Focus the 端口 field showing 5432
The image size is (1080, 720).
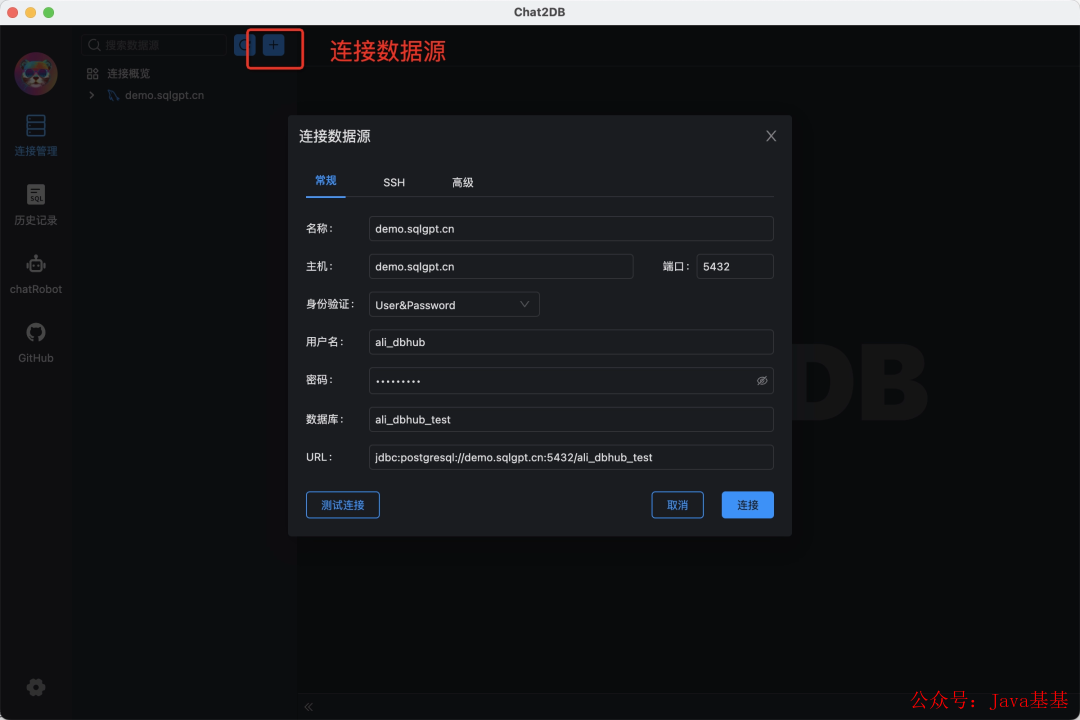[735, 267]
